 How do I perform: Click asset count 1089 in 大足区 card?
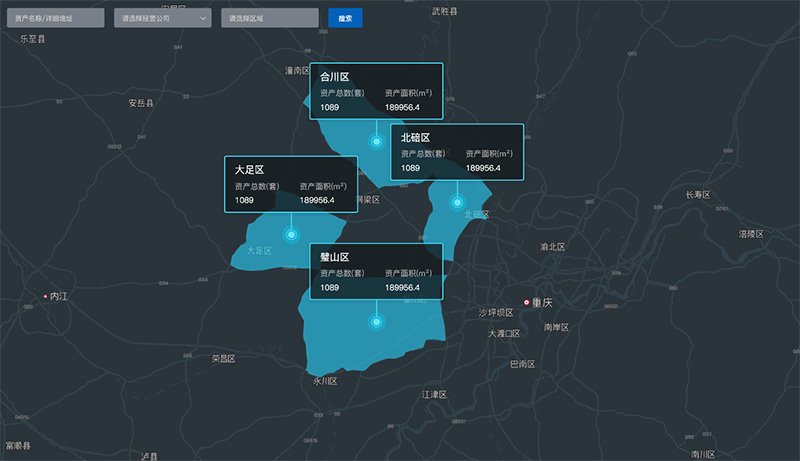coord(244,200)
